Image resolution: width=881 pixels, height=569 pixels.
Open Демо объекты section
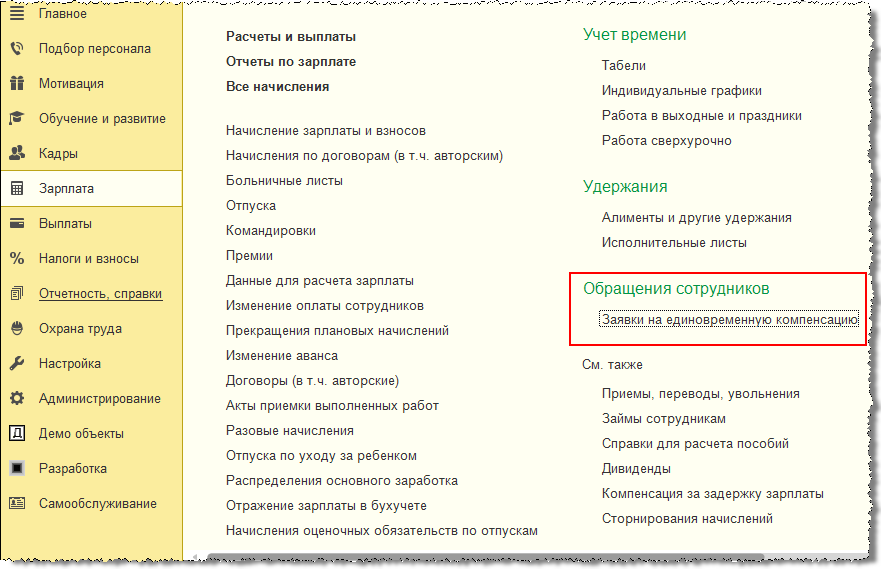coord(81,434)
